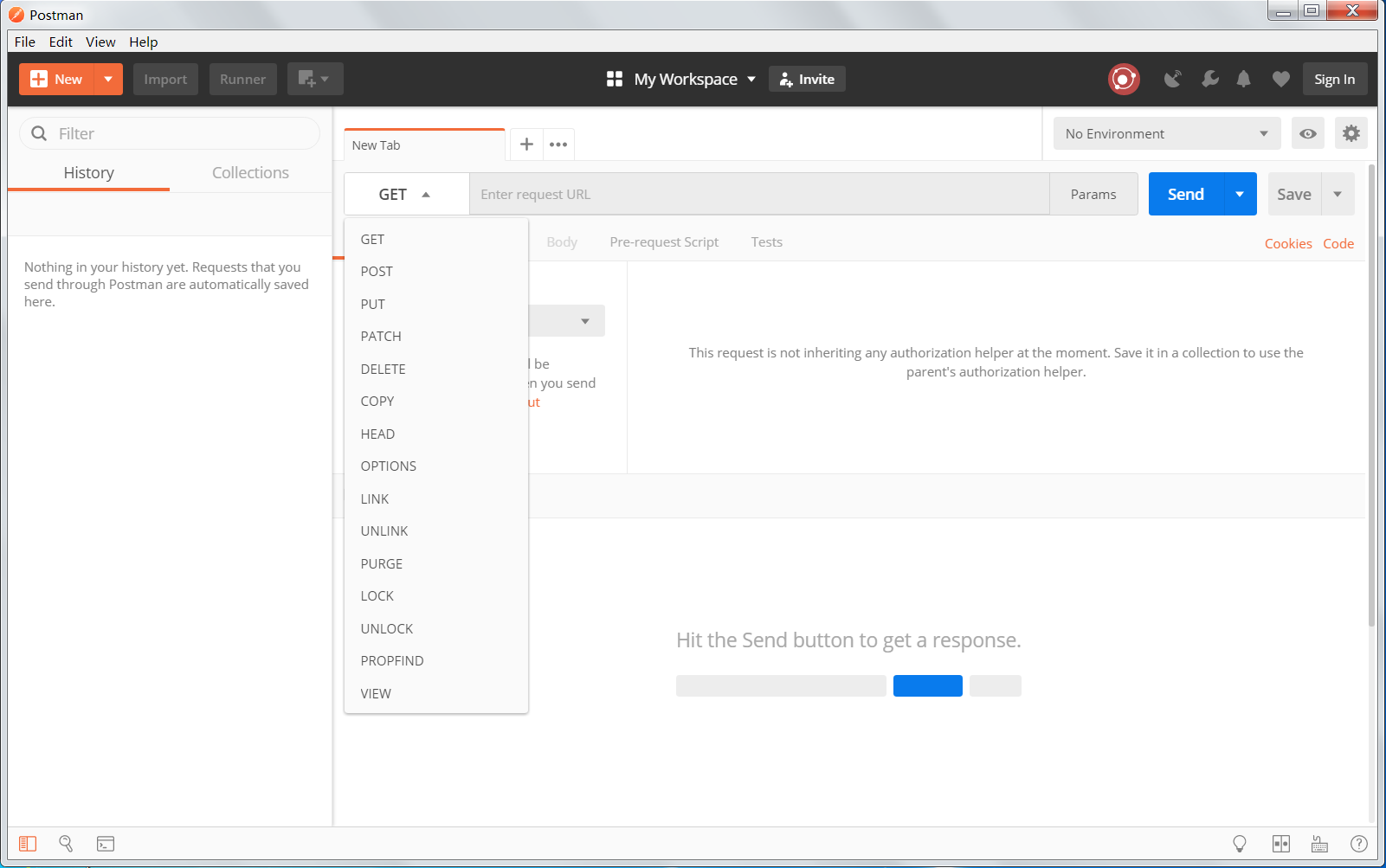The image size is (1386, 868).
Task: Toggle the sidebar icon in status bar
Action: (28, 844)
